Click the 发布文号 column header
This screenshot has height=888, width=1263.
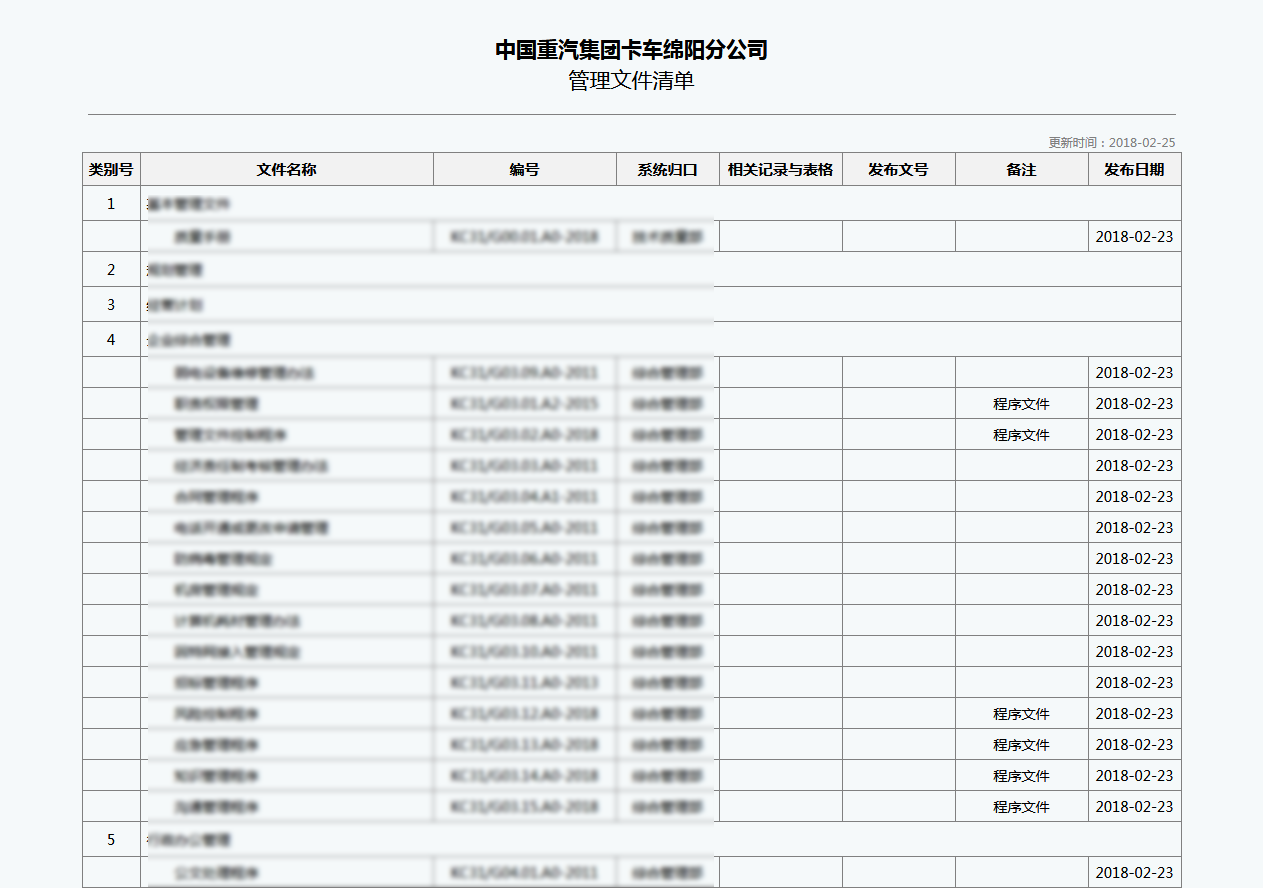(x=899, y=170)
